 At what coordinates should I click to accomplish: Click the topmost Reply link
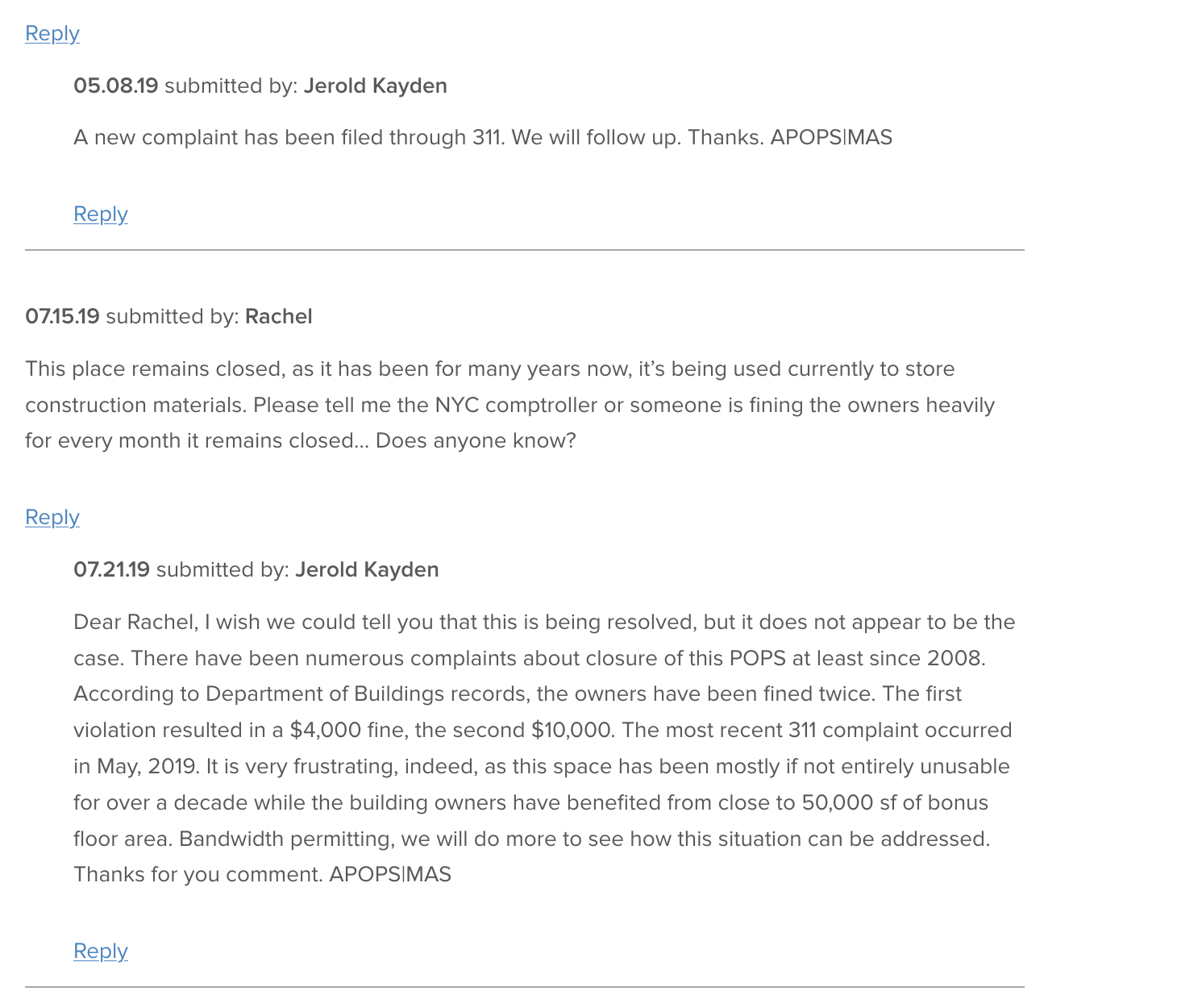pos(52,33)
